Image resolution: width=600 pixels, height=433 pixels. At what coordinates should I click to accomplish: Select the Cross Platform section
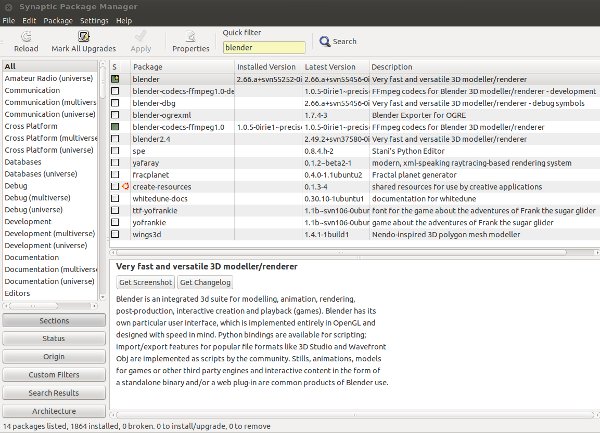[x=50, y=126]
